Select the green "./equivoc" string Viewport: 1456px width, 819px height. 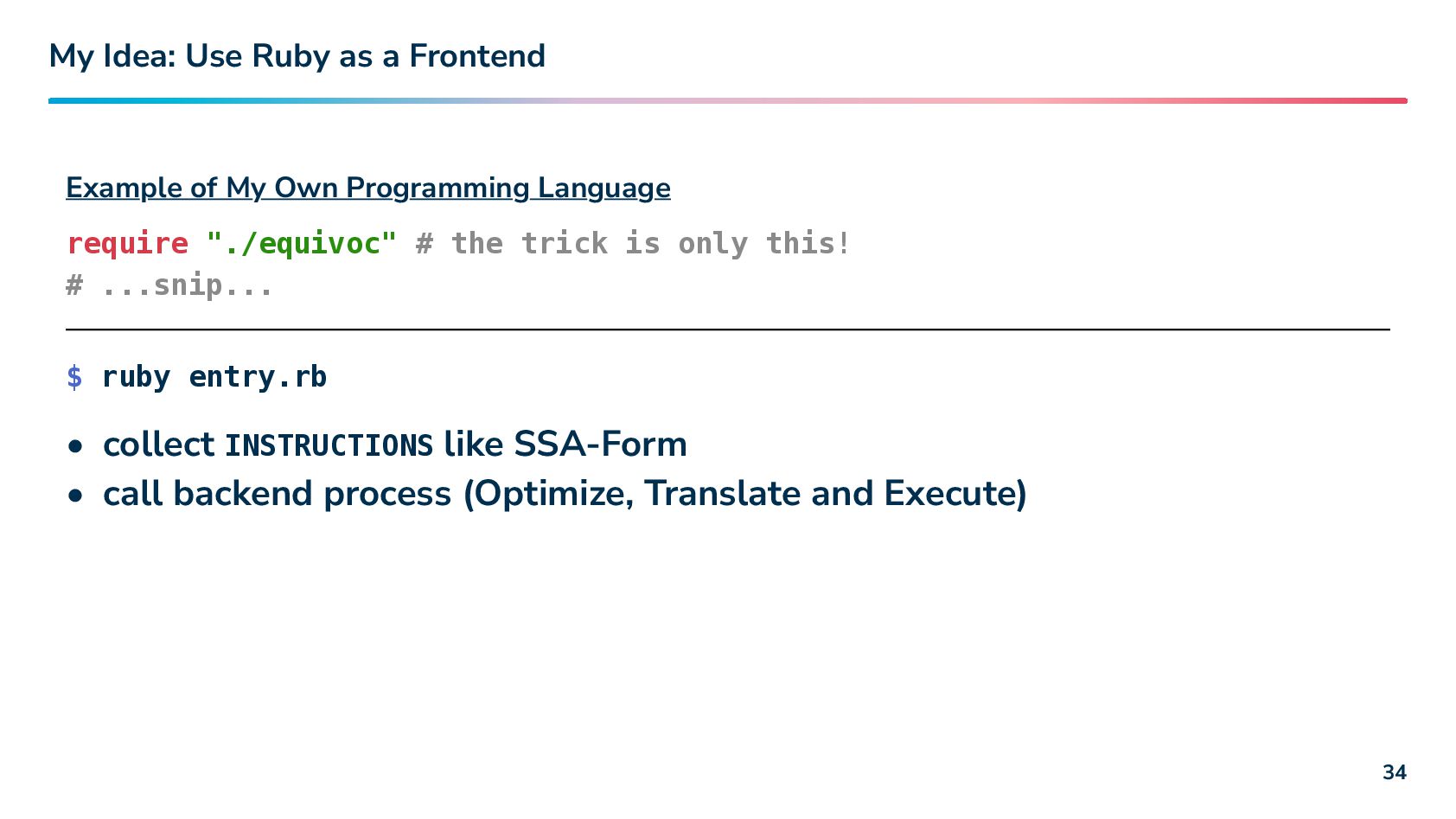coord(302,243)
